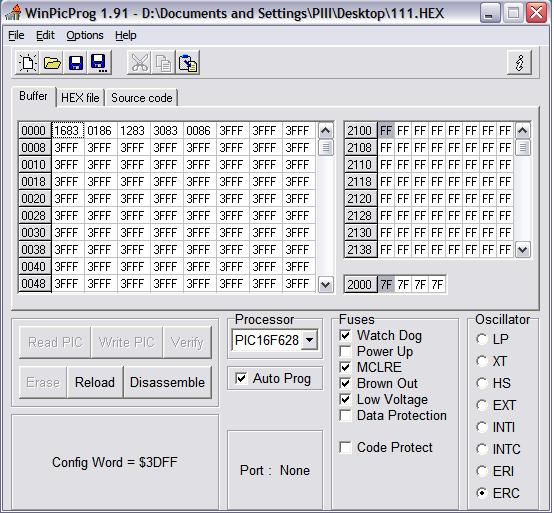The width and height of the screenshot is (554, 513).
Task: Click the EEPROM data scroll-down arrow
Action: coord(523,250)
